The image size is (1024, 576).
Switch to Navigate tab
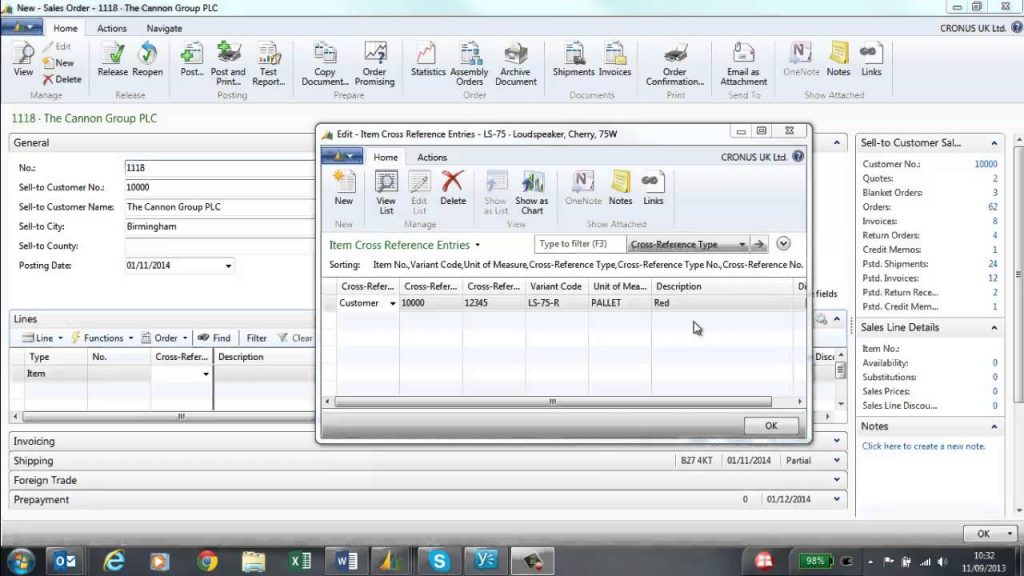[x=164, y=28]
